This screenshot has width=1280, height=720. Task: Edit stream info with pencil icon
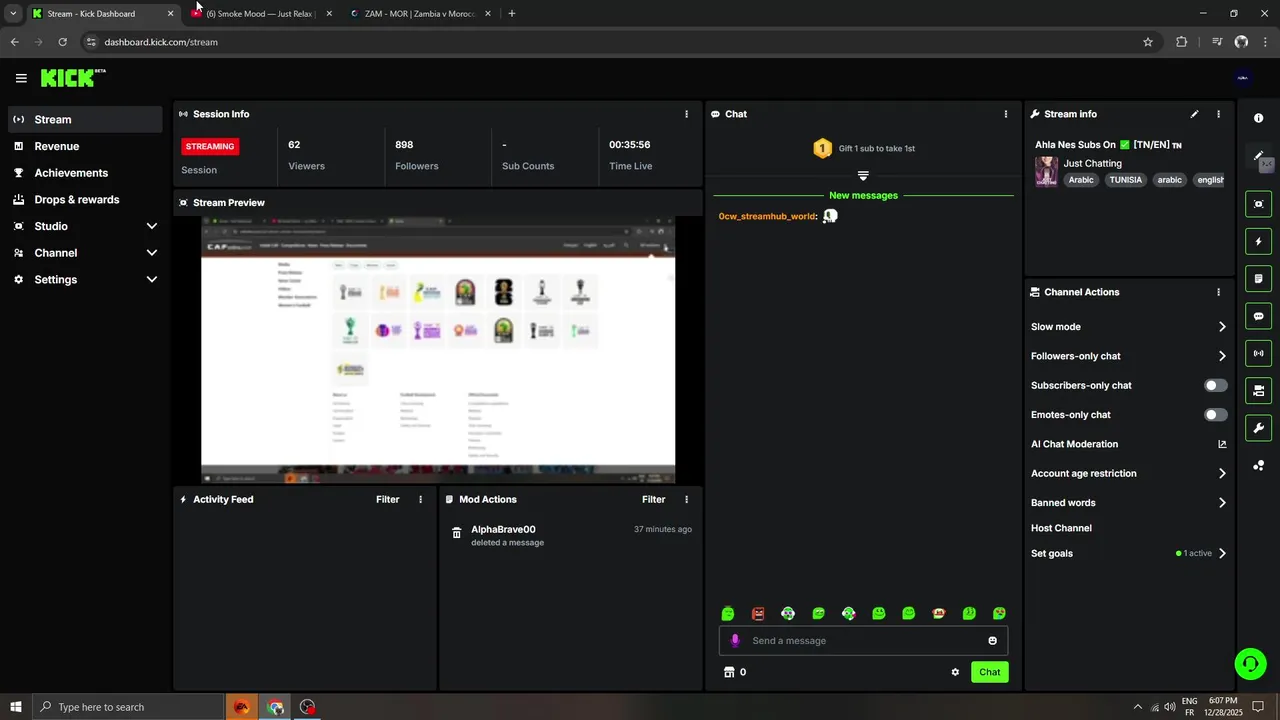point(1194,114)
